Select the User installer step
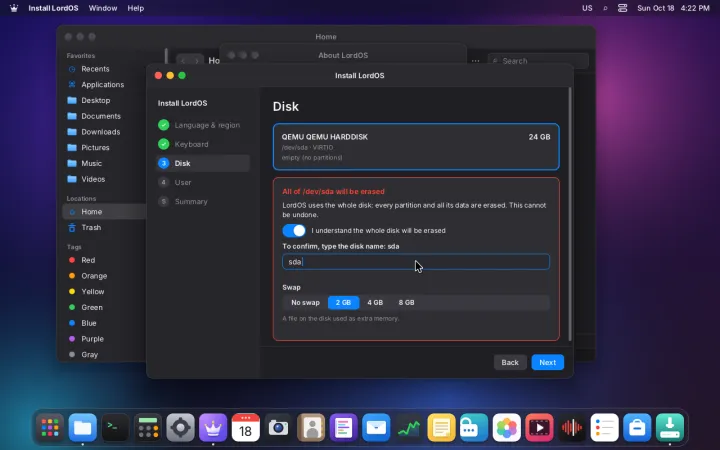Viewport: 720px width, 450px height. 202,182
